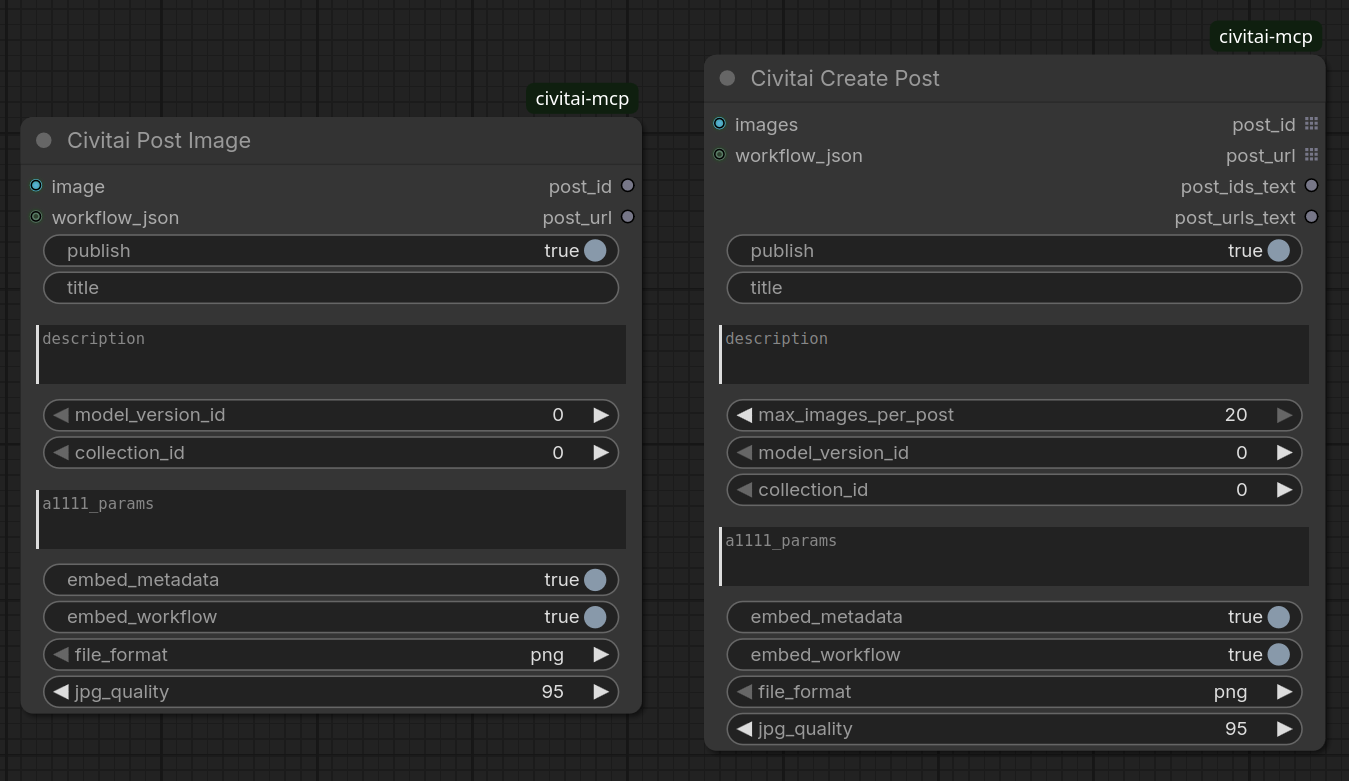Click post_id grid output socket on Create Post
The height and width of the screenshot is (781, 1349).
[x=1311, y=124]
